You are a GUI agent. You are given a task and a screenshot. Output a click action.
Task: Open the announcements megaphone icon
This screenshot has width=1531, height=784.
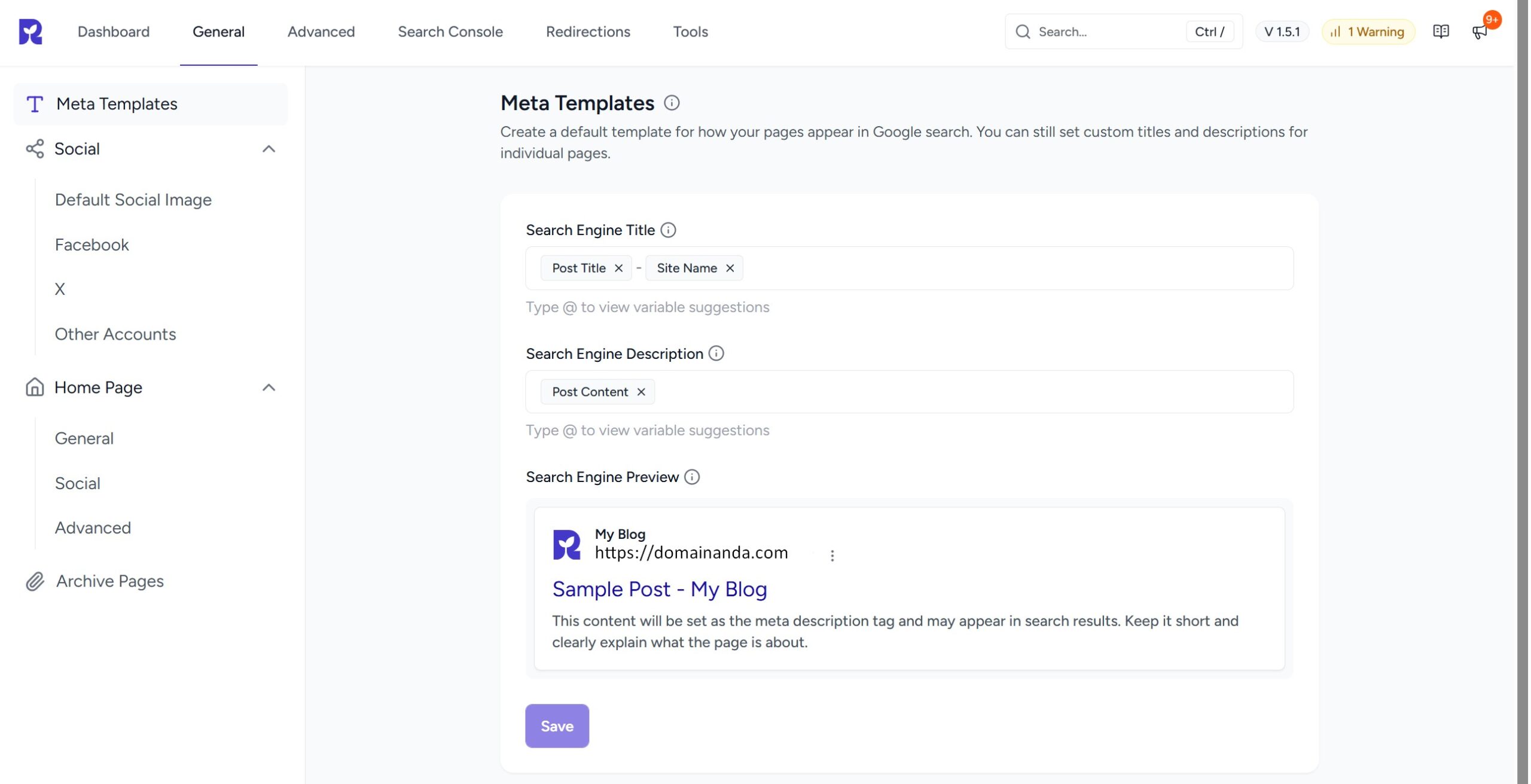tap(1480, 32)
